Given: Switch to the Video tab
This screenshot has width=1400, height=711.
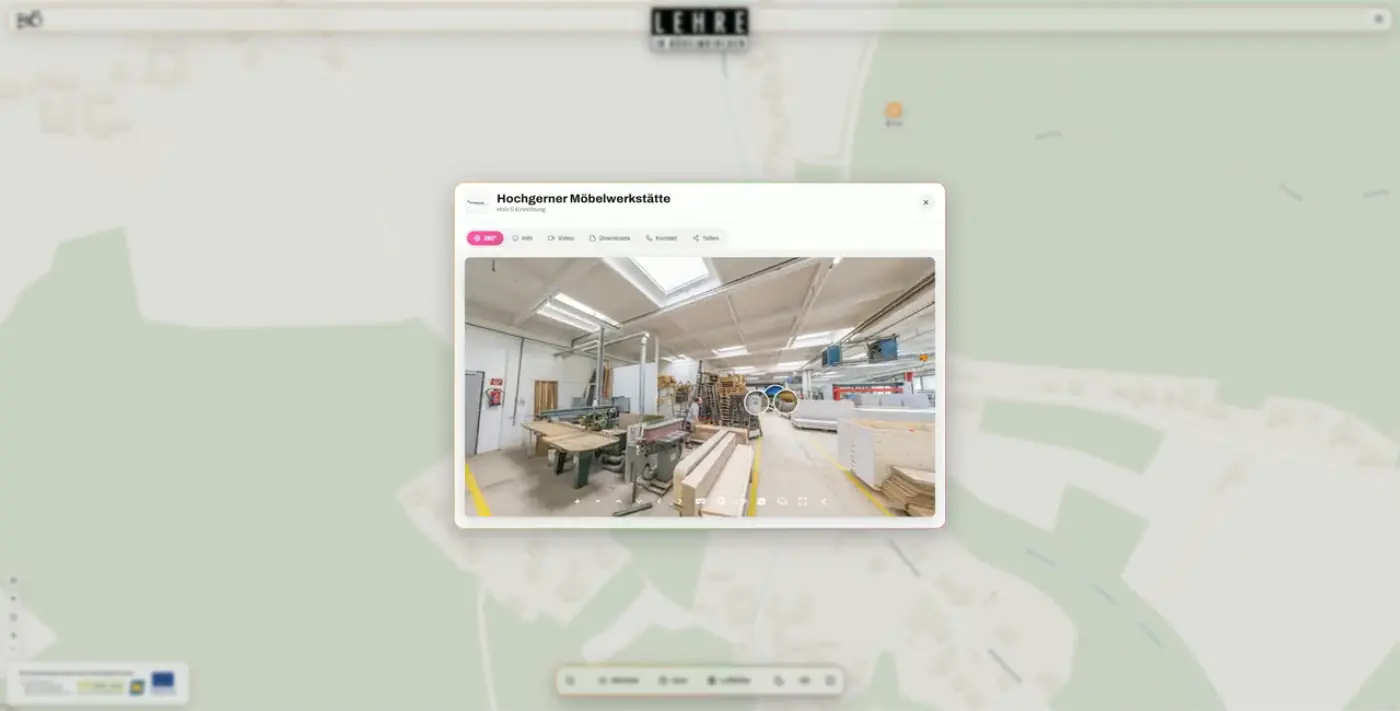Looking at the screenshot, I should coord(561,238).
